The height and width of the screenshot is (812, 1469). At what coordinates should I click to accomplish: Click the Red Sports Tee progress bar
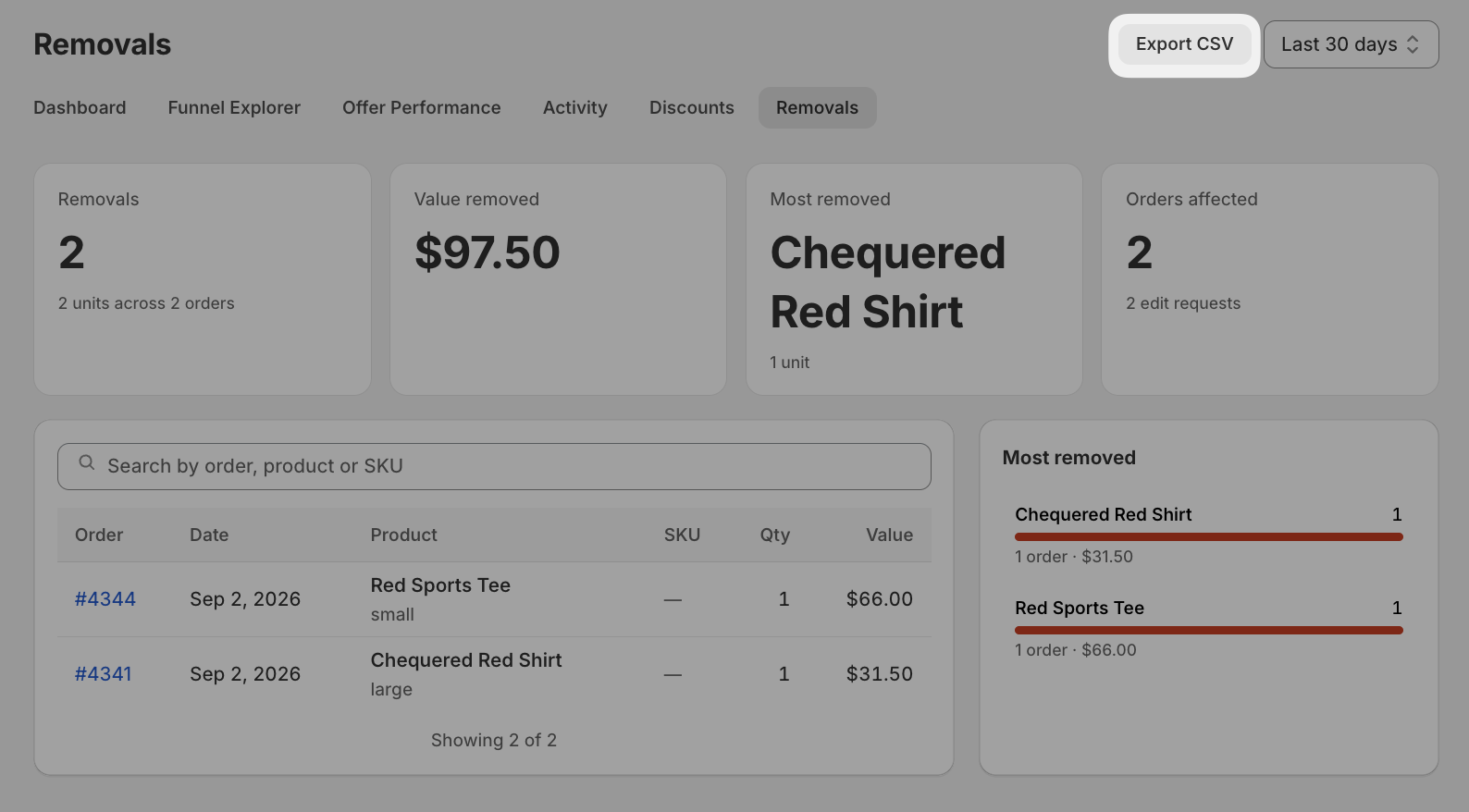click(1208, 630)
